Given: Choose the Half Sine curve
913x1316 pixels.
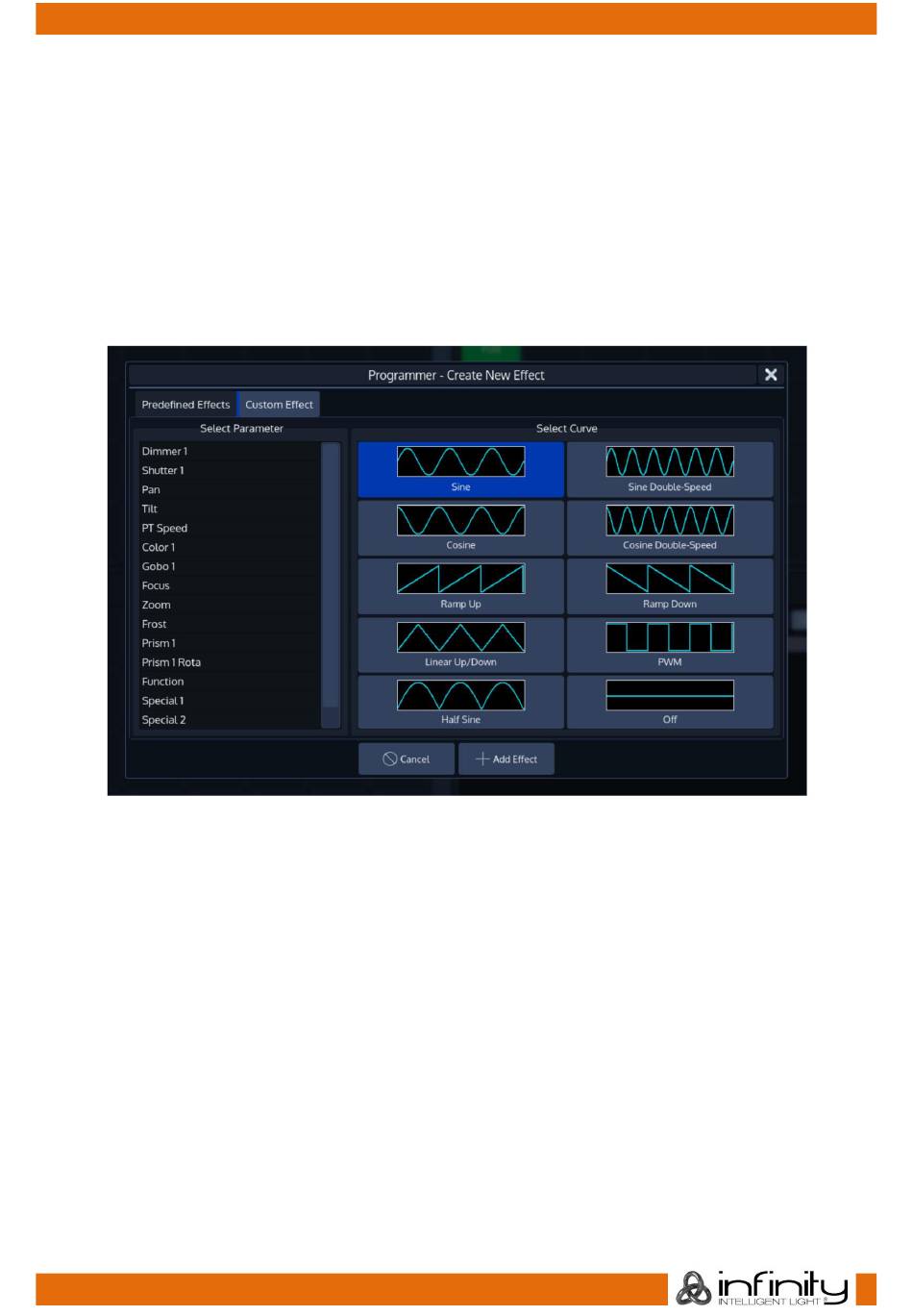Looking at the screenshot, I should point(460,703).
